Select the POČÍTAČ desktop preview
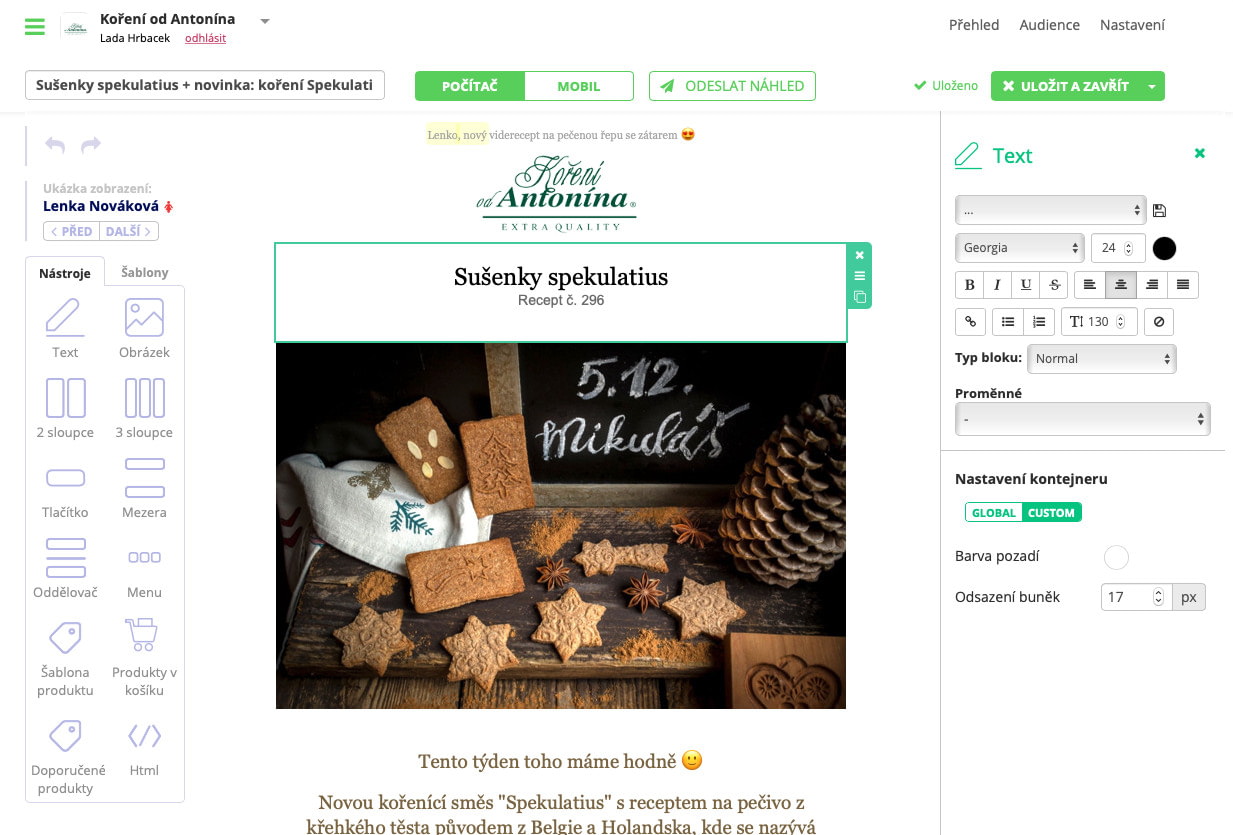 point(470,86)
